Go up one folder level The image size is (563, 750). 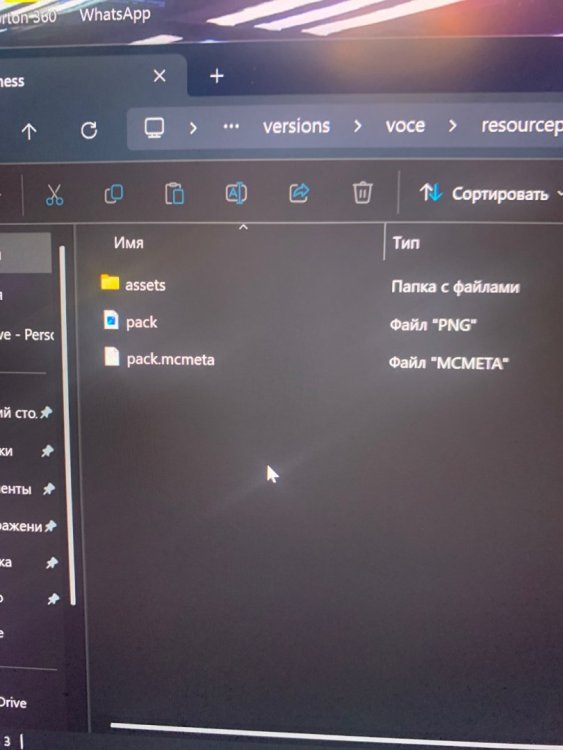pyautogui.click(x=29, y=131)
